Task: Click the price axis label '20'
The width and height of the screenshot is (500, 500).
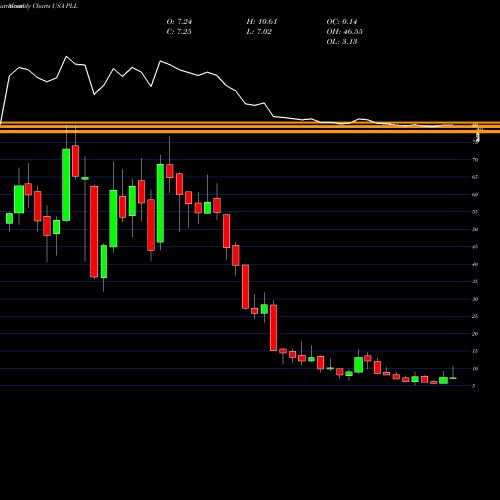Action: [475, 334]
